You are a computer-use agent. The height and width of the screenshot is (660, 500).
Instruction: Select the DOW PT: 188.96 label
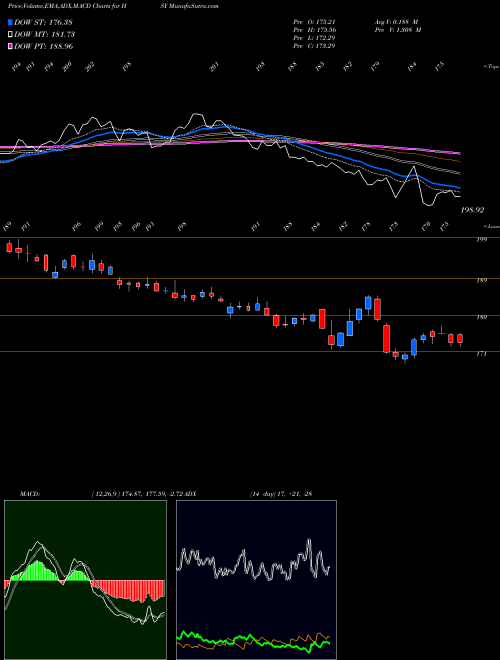[43, 46]
